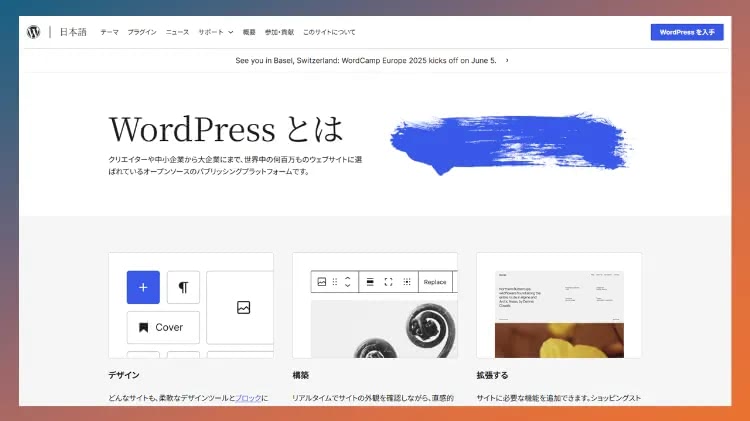Screen dimensions: 750x421
Task: Open the WordCamp Europe 2025 announcement link
Action: tap(366, 60)
